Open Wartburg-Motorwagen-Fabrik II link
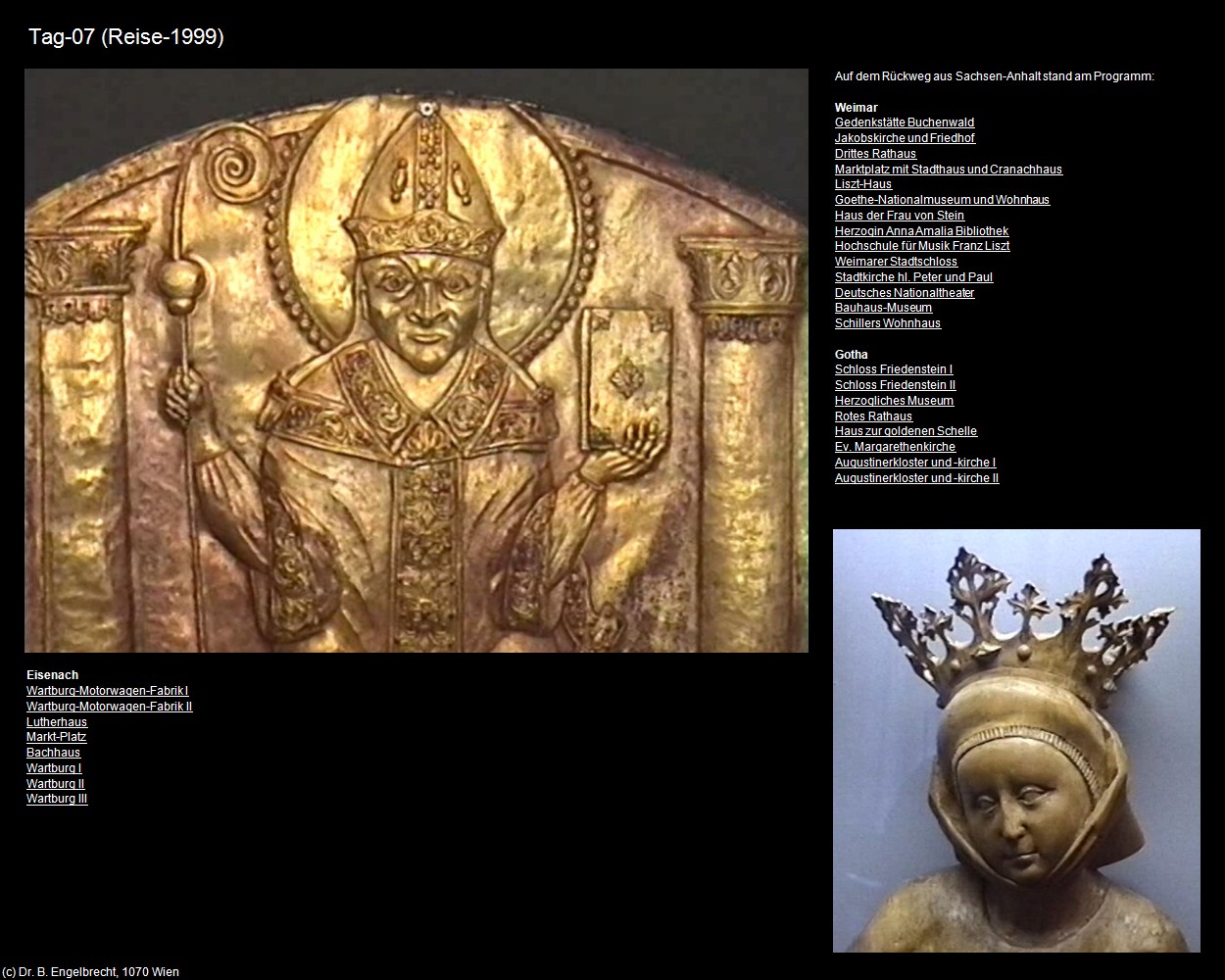1225x980 pixels. [110, 707]
